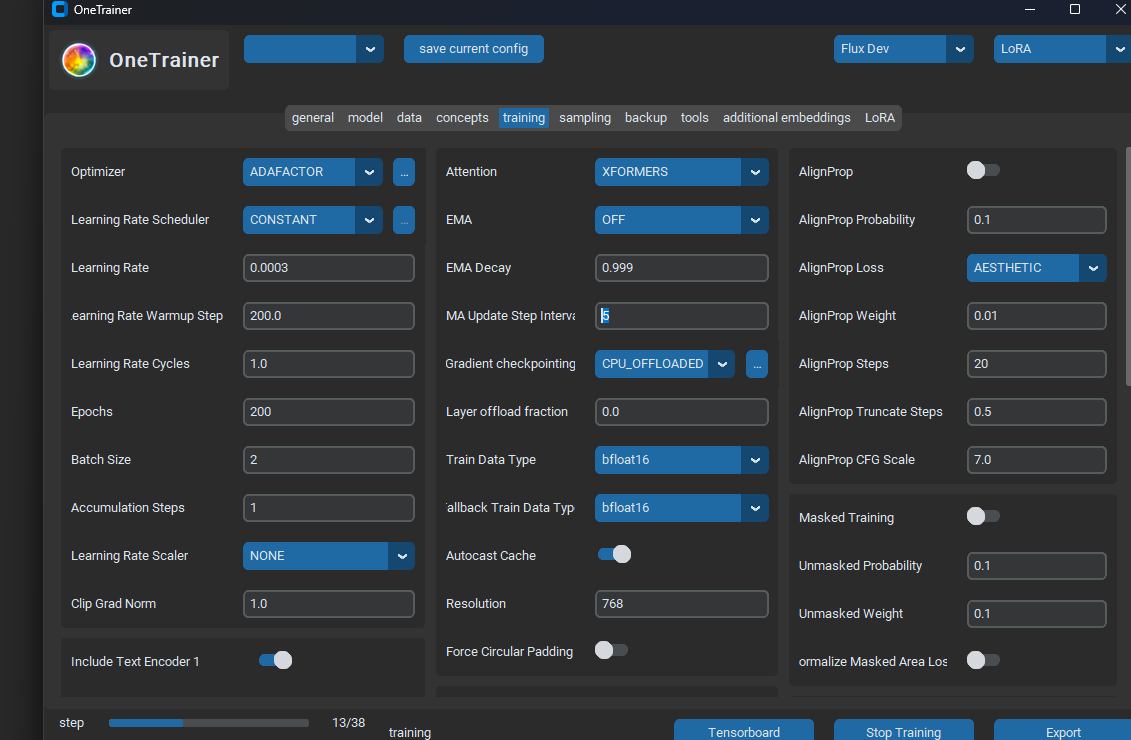Open Gradient checkpointing ellipsis options
Screen dimensions: 1131x740
[x=757, y=364]
